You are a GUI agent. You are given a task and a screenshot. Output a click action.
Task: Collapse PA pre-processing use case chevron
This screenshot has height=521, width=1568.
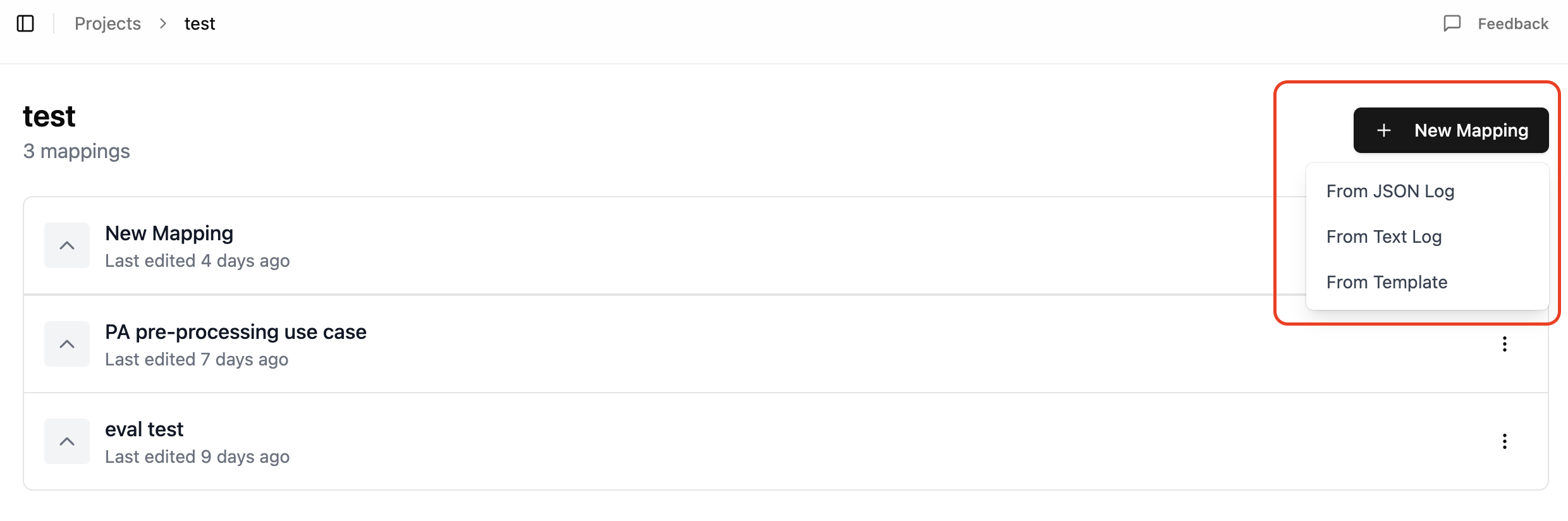(67, 344)
